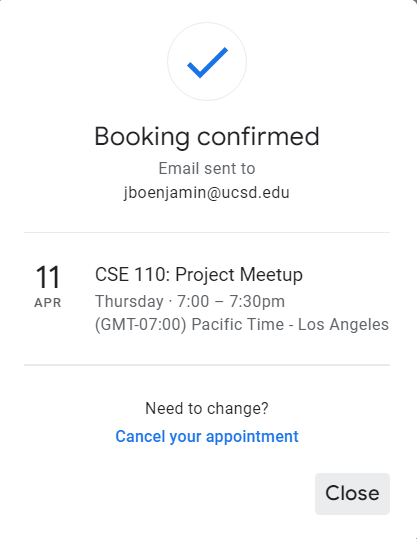
Task: Close the booking confirmation dialog
Action: 352,494
